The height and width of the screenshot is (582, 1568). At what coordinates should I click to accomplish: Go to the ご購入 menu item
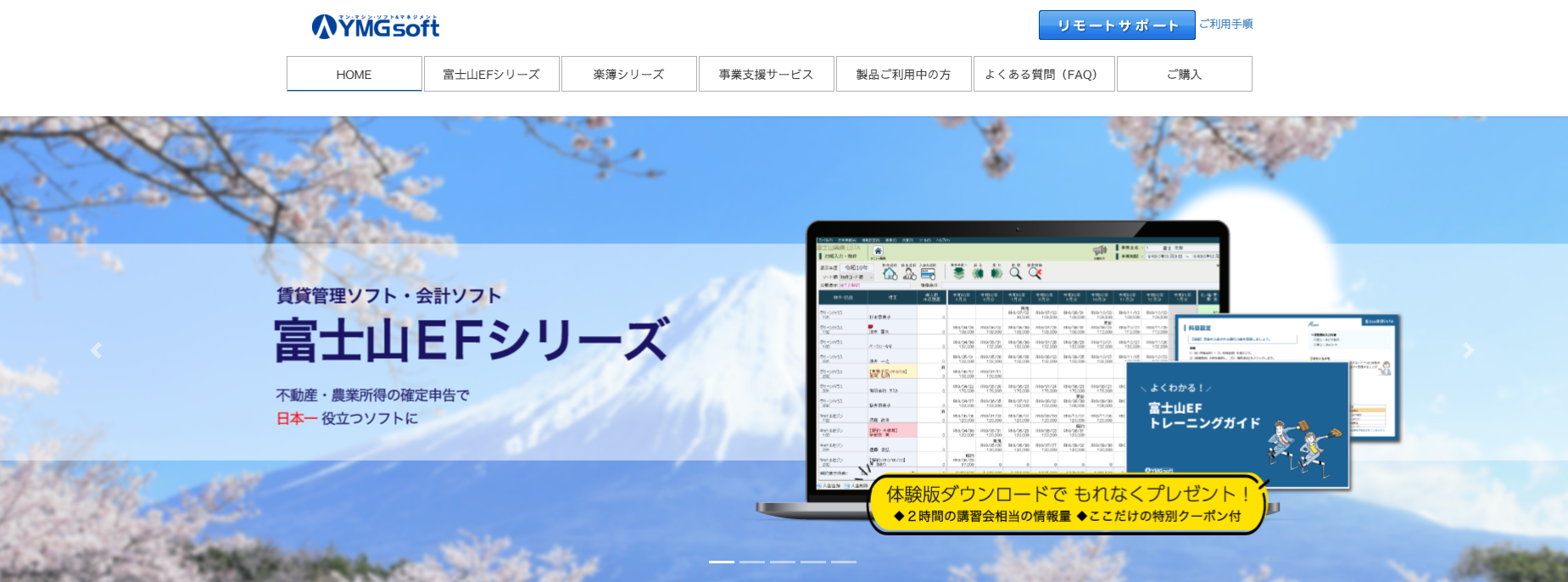click(x=1184, y=74)
